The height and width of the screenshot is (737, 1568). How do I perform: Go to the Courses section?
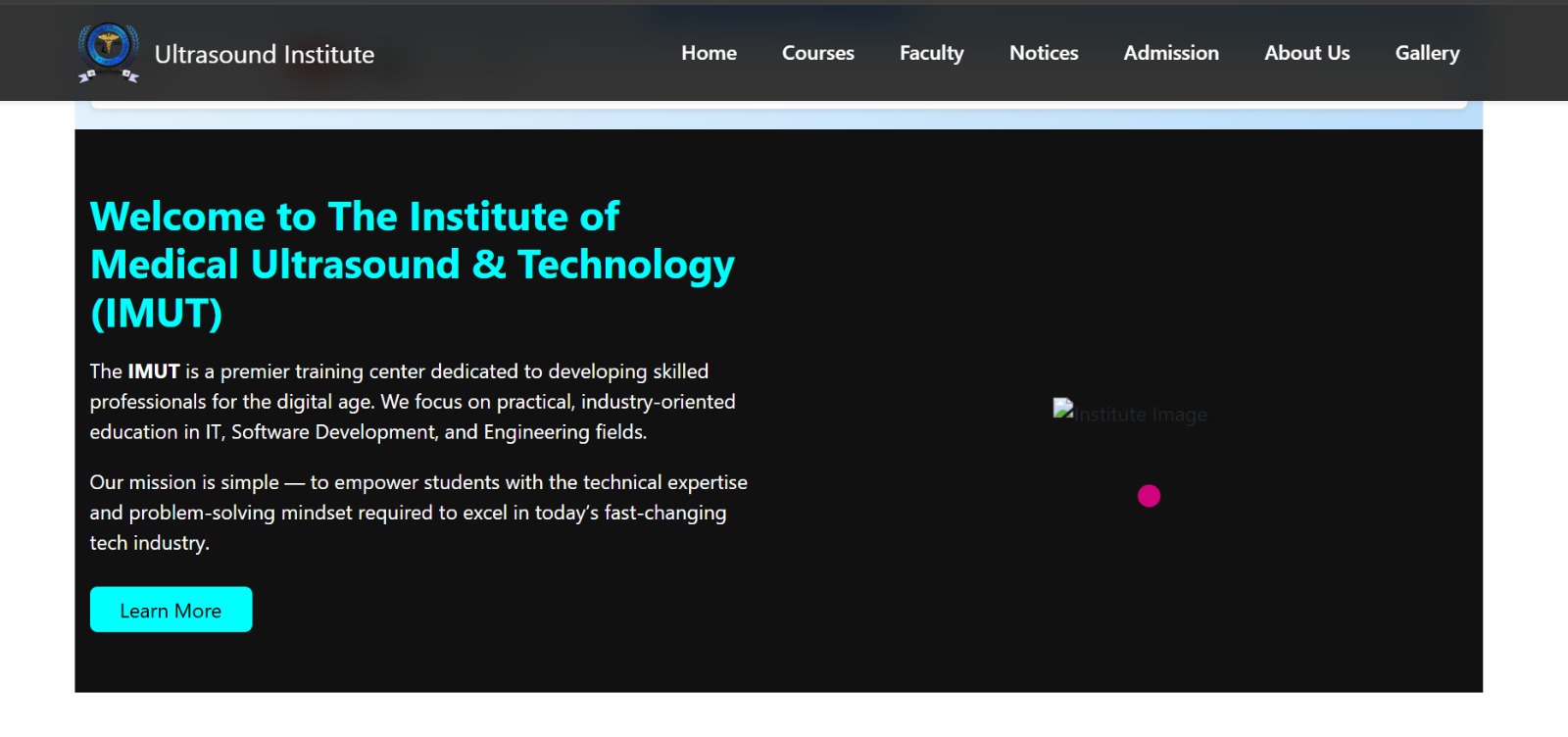(x=817, y=53)
